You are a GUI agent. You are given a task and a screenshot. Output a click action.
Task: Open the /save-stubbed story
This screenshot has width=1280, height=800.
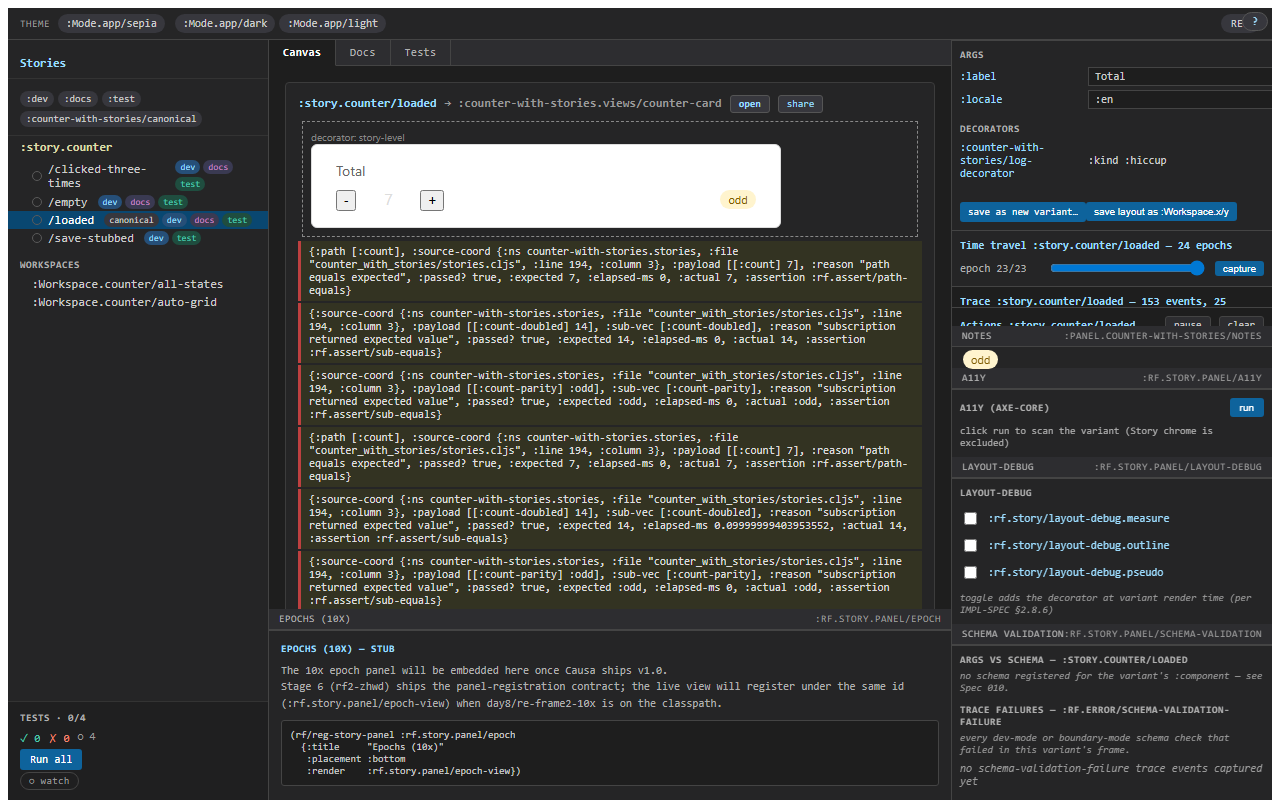[x=138, y=238]
